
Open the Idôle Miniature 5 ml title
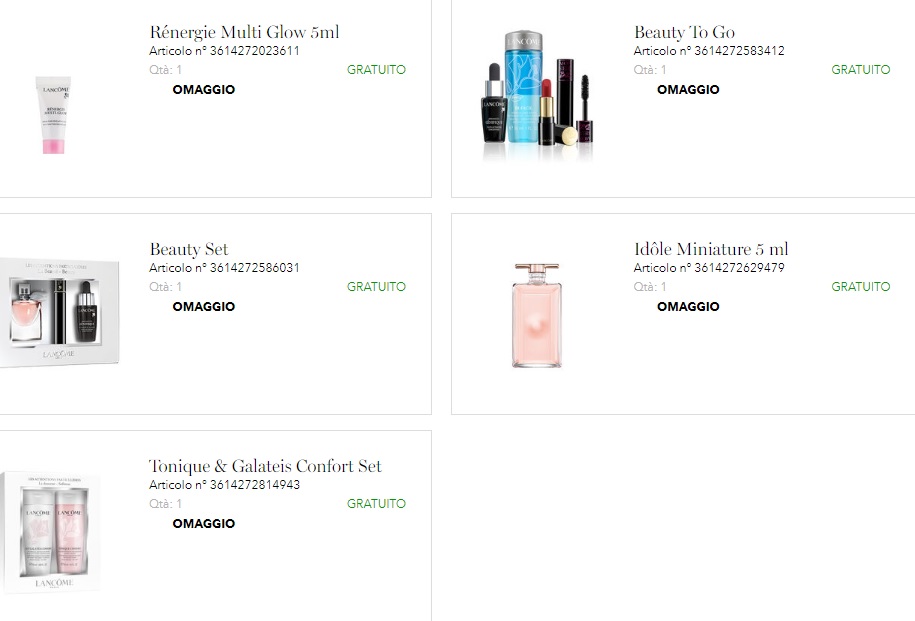point(711,249)
